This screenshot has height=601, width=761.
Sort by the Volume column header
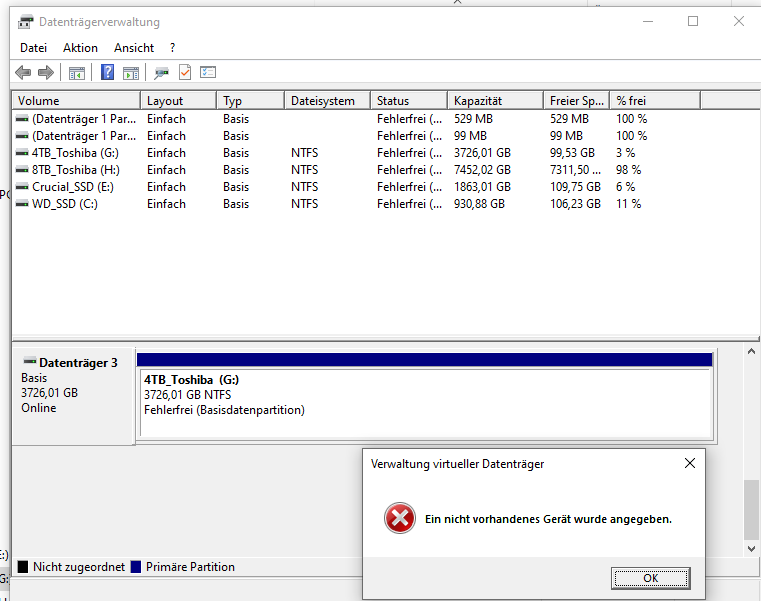pos(76,100)
